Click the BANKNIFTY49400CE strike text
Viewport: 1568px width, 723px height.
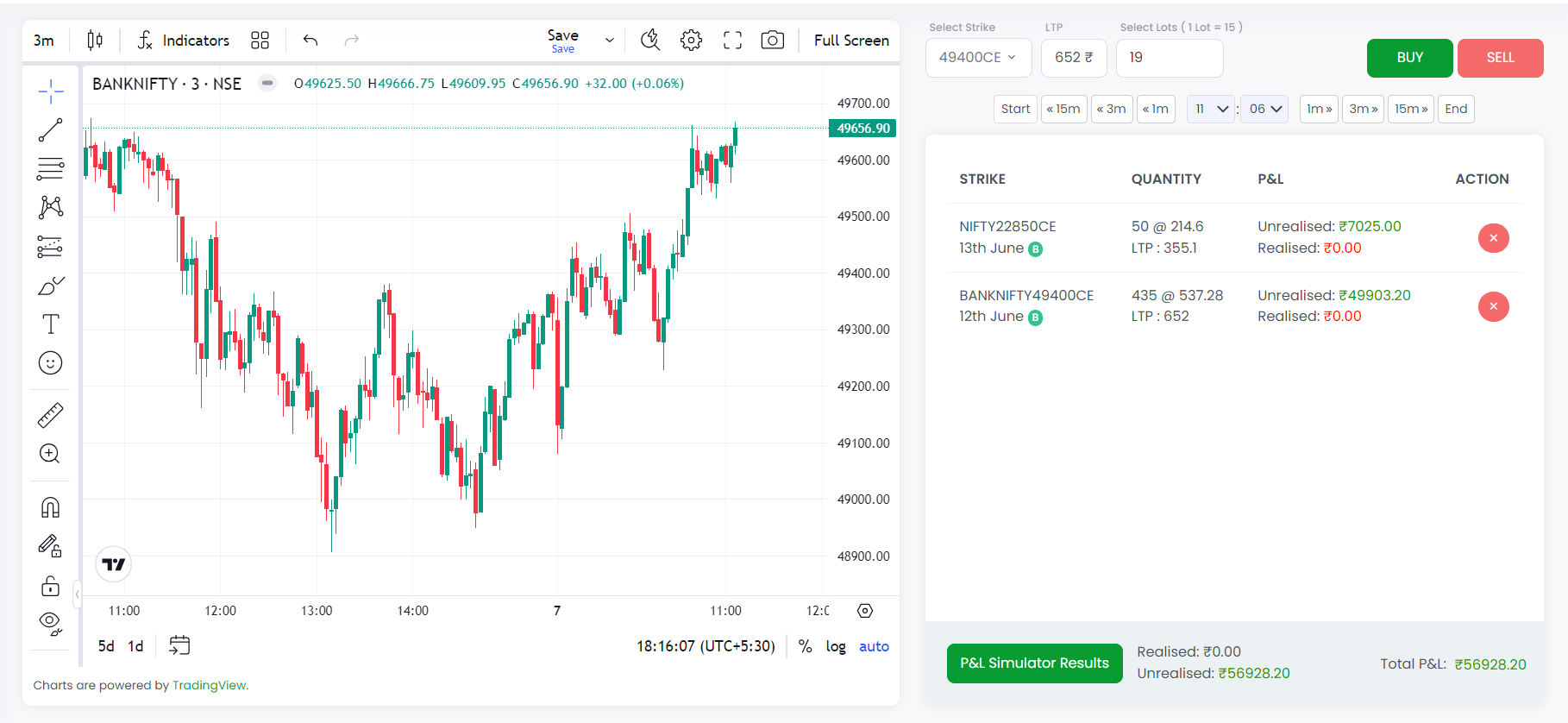[x=1026, y=295]
